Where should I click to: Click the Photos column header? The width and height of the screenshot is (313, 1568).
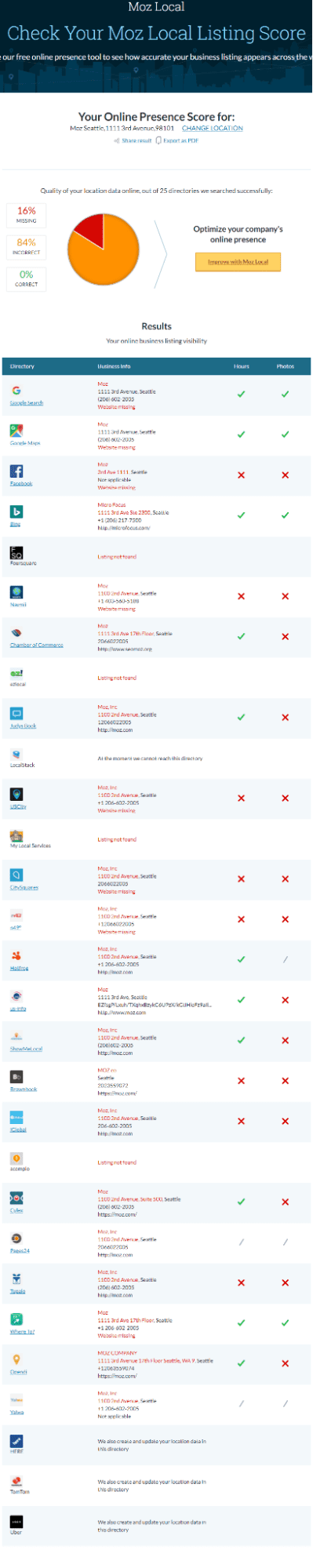point(286,366)
